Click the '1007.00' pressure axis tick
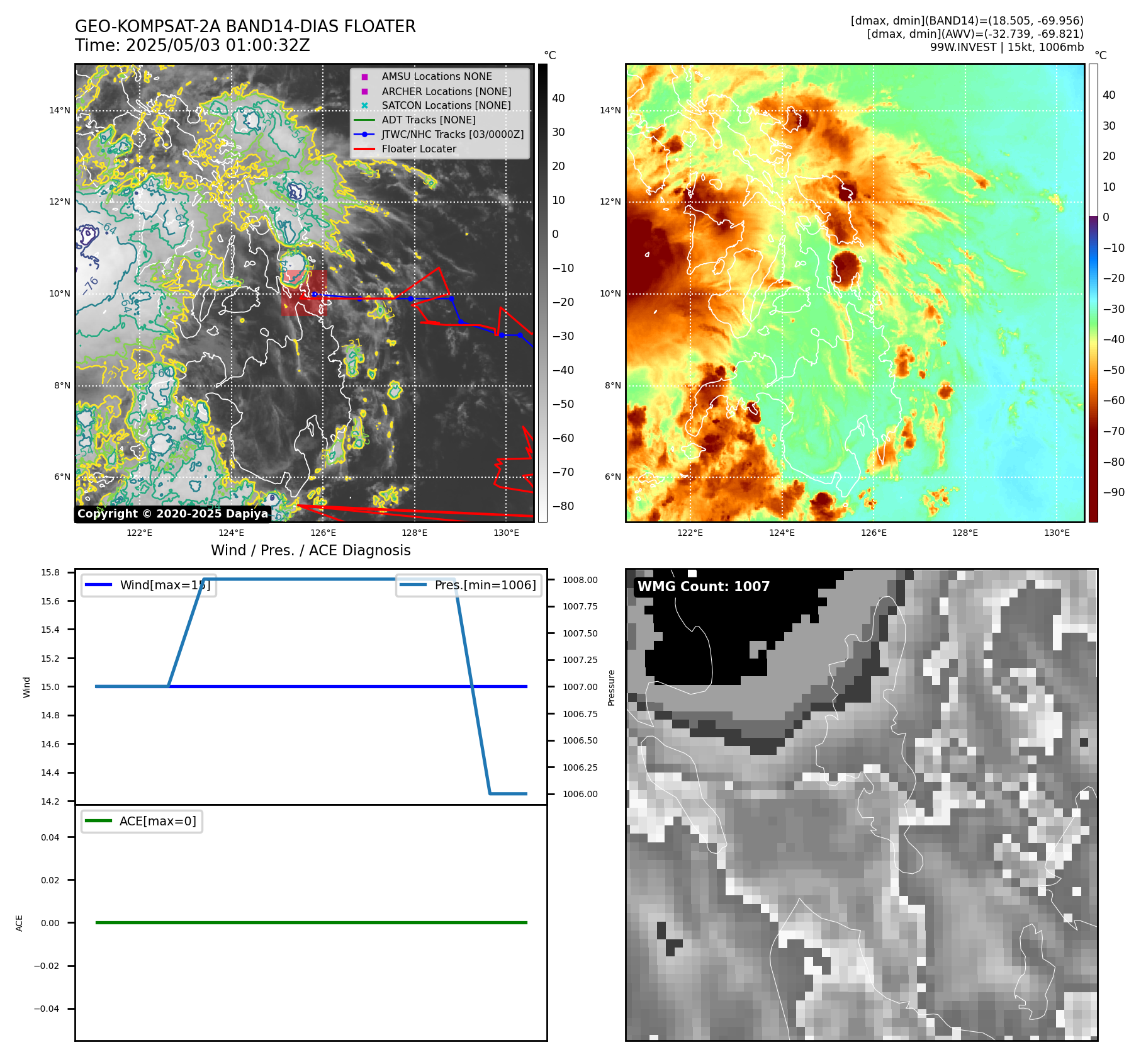This screenshot has width=1141, height=1064. [580, 687]
